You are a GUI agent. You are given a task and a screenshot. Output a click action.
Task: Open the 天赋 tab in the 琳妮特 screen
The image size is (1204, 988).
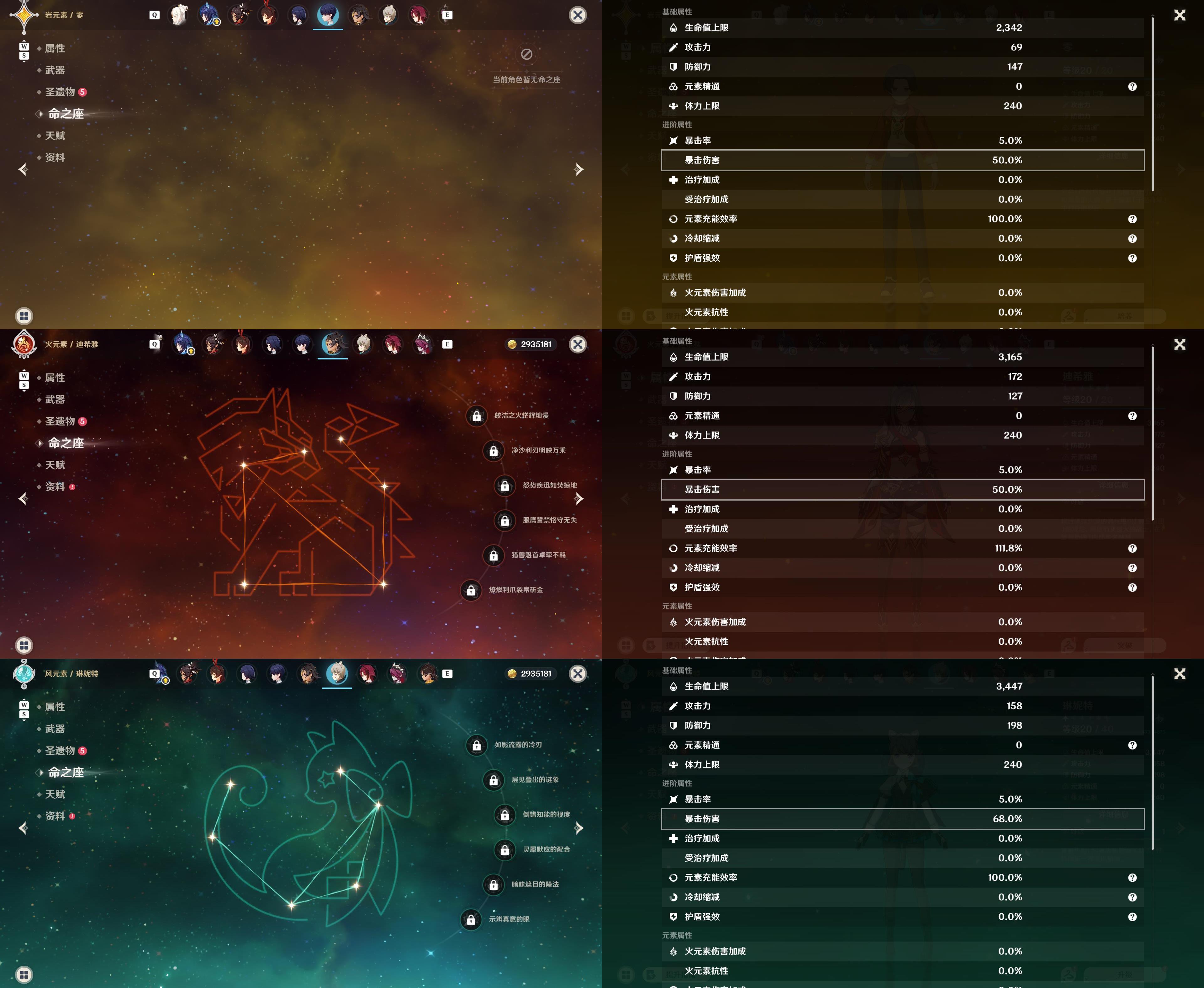(x=55, y=794)
